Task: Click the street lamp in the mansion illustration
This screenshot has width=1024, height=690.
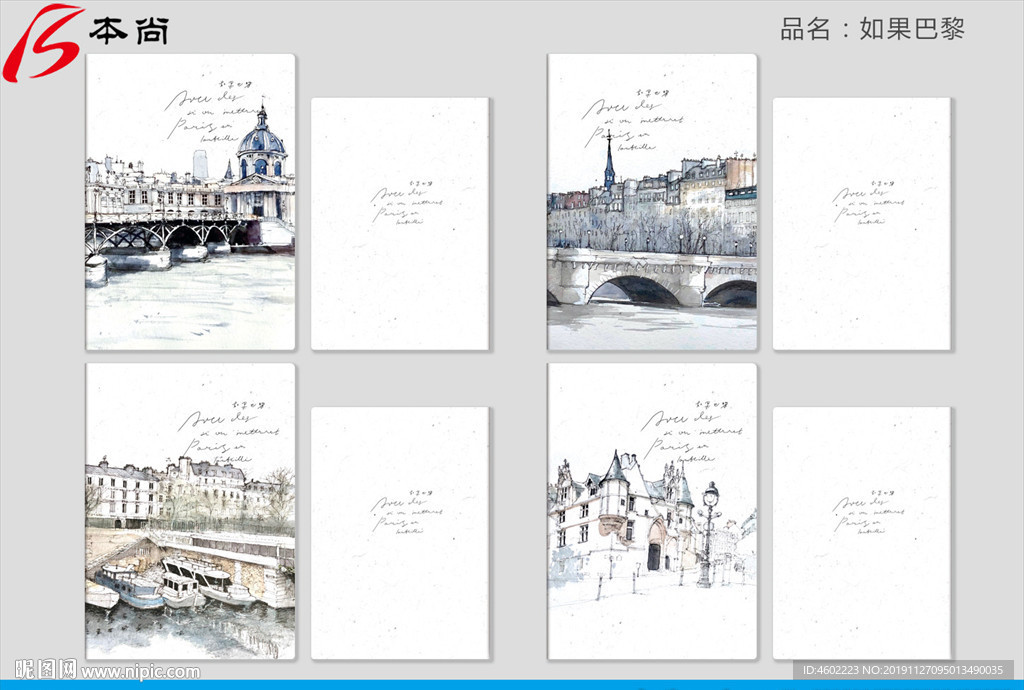Action: point(710,530)
